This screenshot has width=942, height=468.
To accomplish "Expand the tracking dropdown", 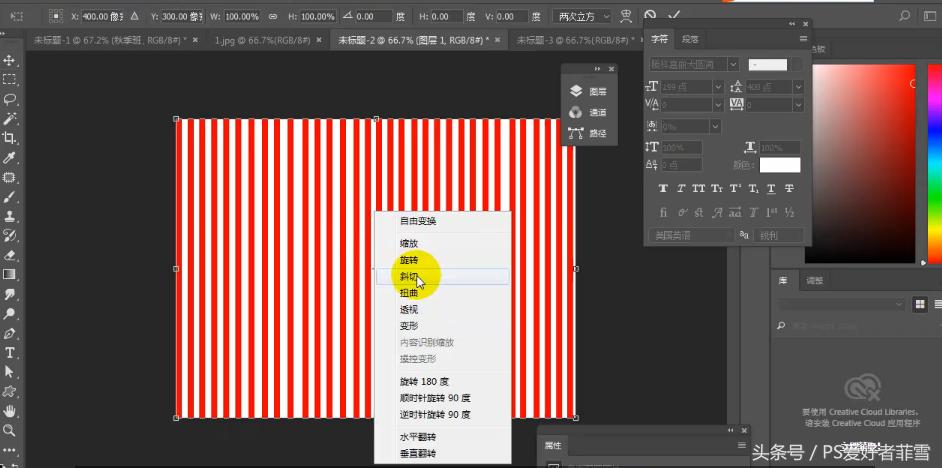I will 798,105.
